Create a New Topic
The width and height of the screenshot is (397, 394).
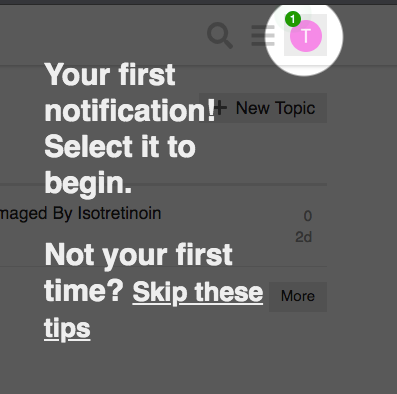click(263, 108)
